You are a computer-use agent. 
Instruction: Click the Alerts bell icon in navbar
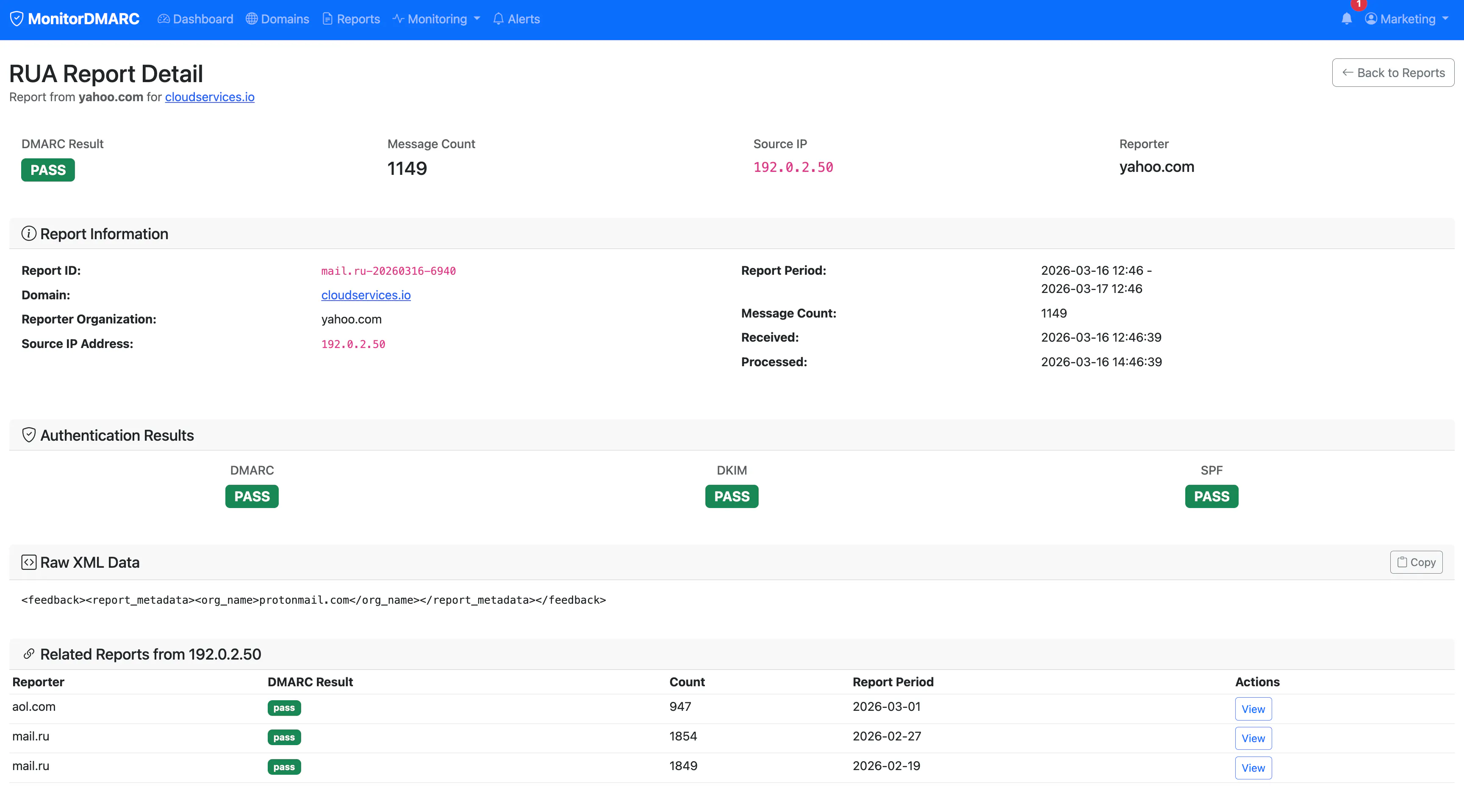click(499, 19)
